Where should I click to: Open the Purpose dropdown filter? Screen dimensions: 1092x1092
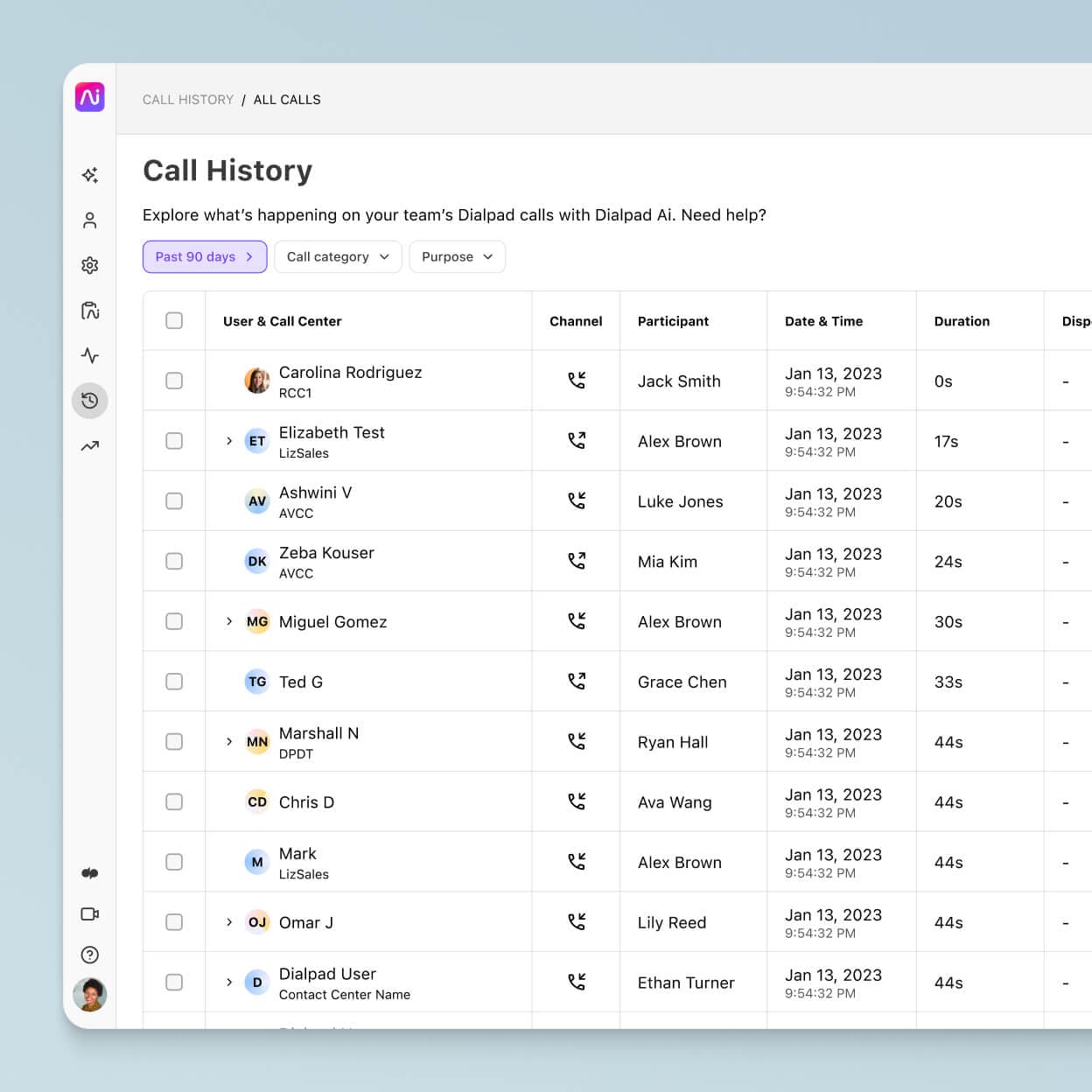tap(457, 256)
